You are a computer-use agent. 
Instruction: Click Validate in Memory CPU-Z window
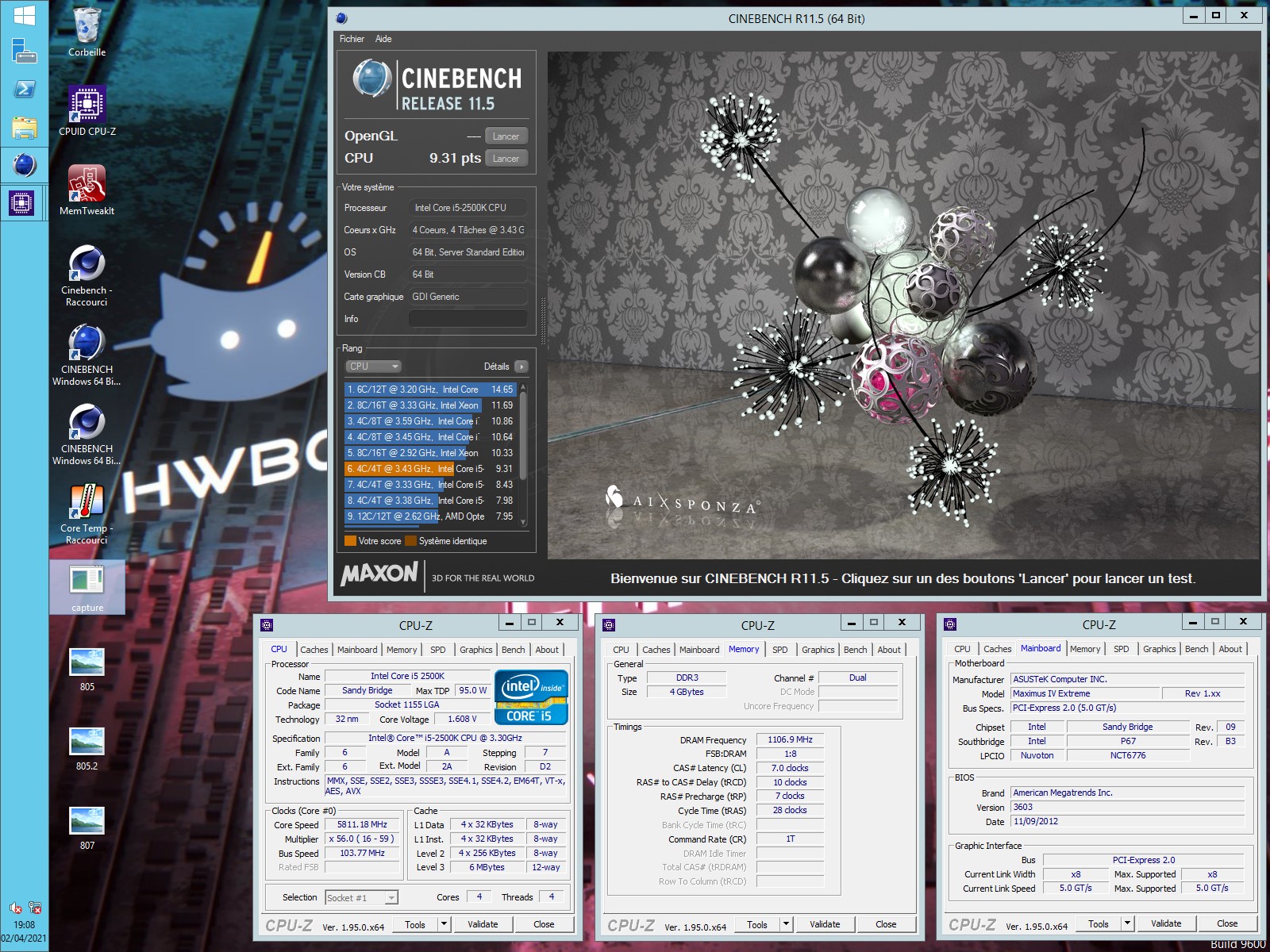click(825, 924)
